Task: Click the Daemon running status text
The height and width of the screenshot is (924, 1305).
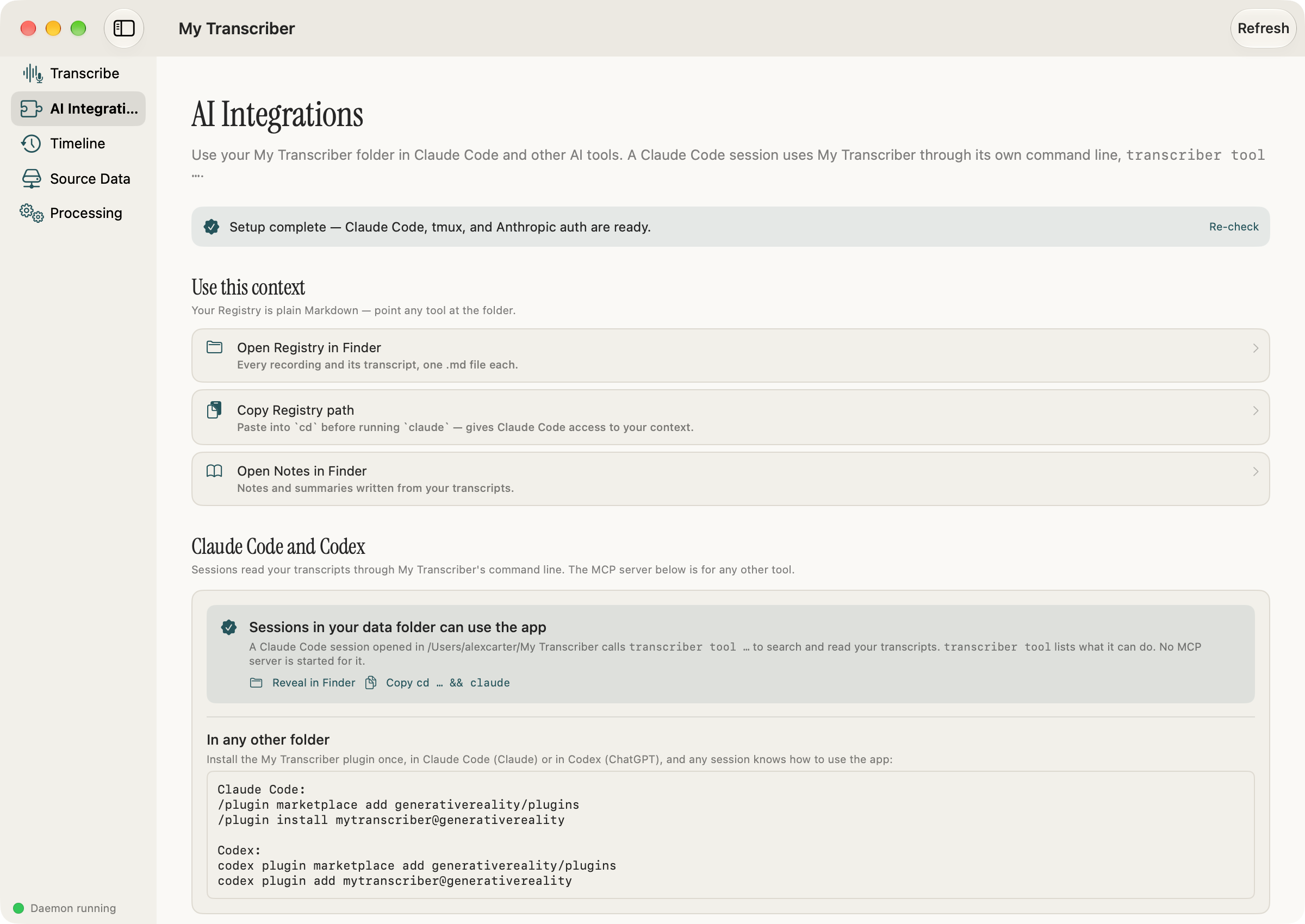Action: click(73, 908)
